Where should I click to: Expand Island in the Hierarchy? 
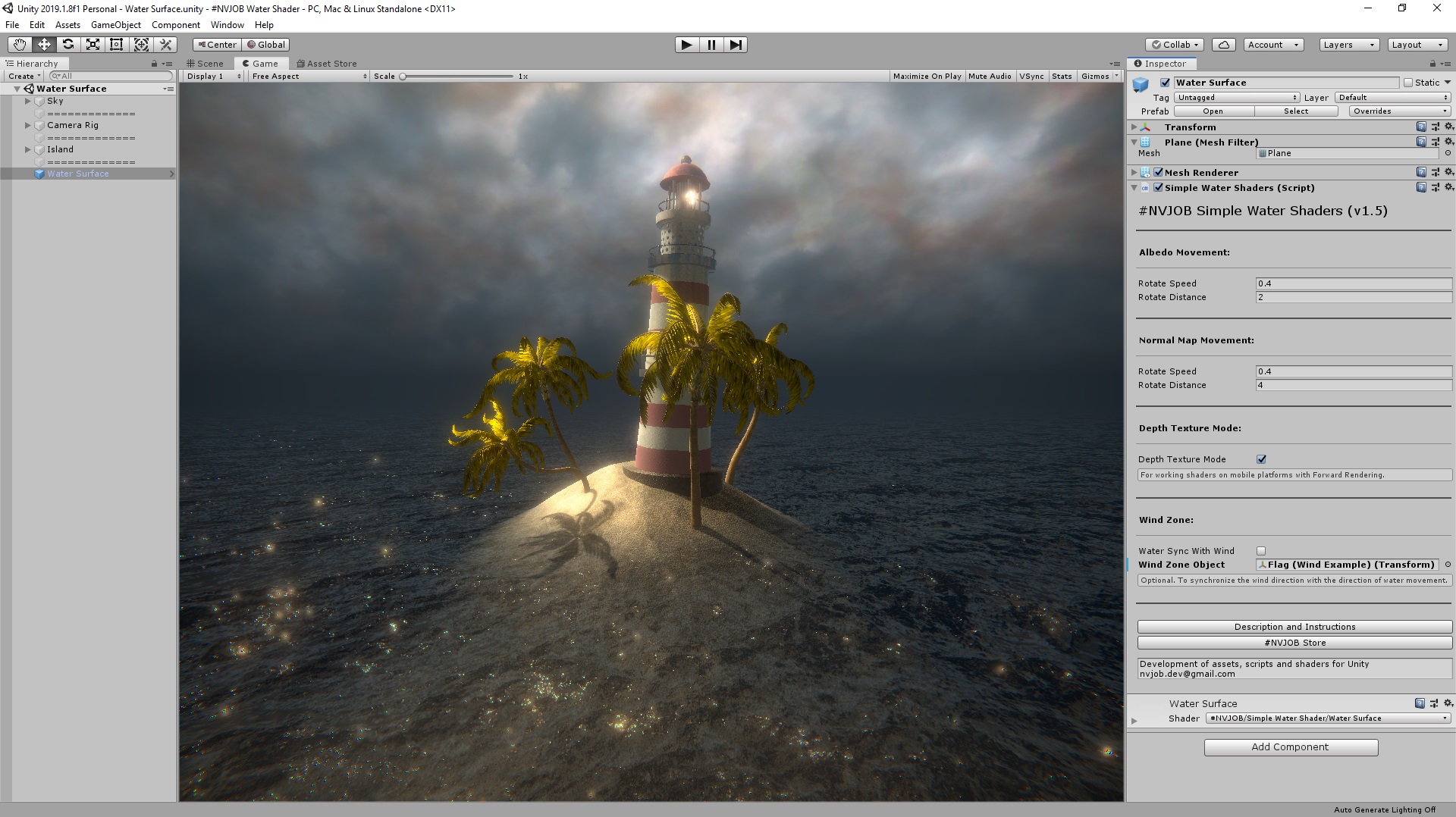(x=27, y=149)
